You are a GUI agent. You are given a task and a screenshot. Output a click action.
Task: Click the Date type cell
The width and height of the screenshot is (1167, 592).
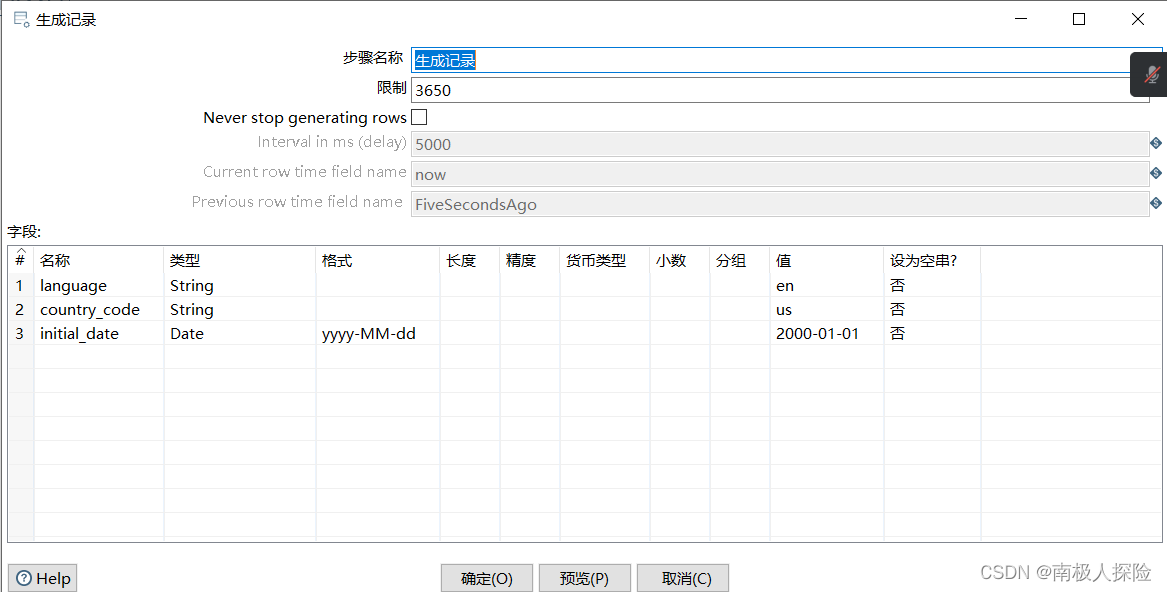[x=240, y=334]
